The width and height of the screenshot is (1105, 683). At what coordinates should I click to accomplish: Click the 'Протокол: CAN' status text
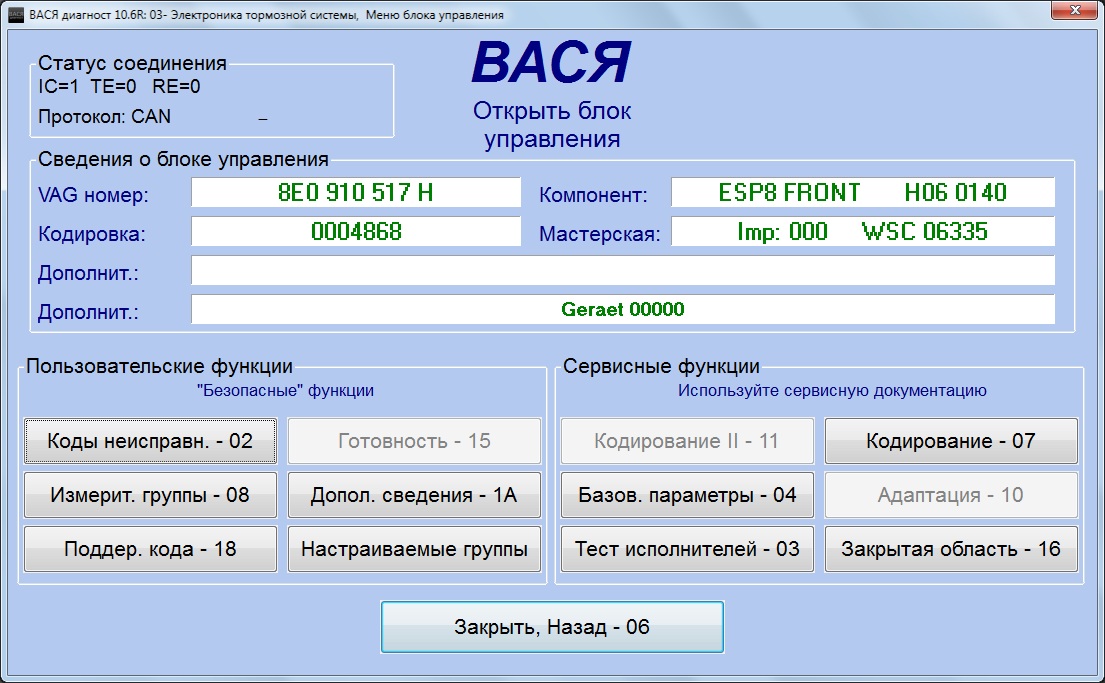click(x=104, y=116)
